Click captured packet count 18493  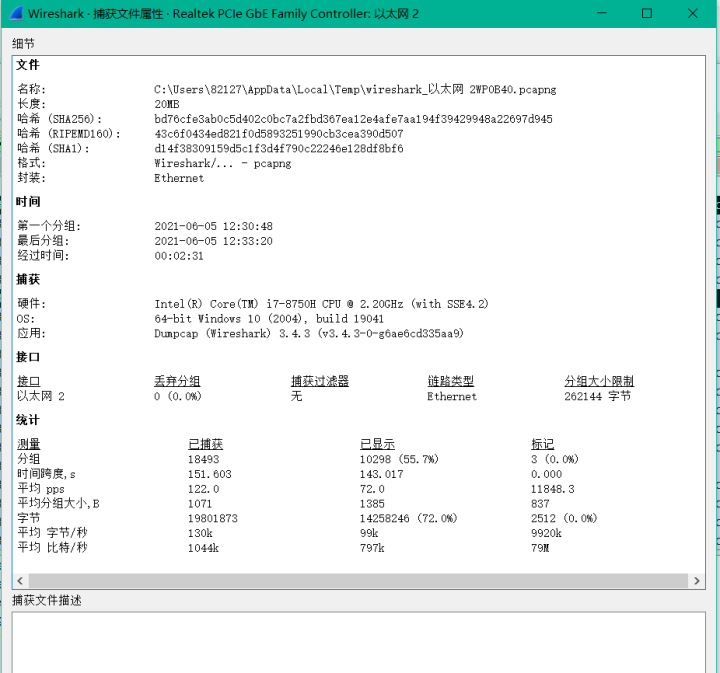coord(203,459)
